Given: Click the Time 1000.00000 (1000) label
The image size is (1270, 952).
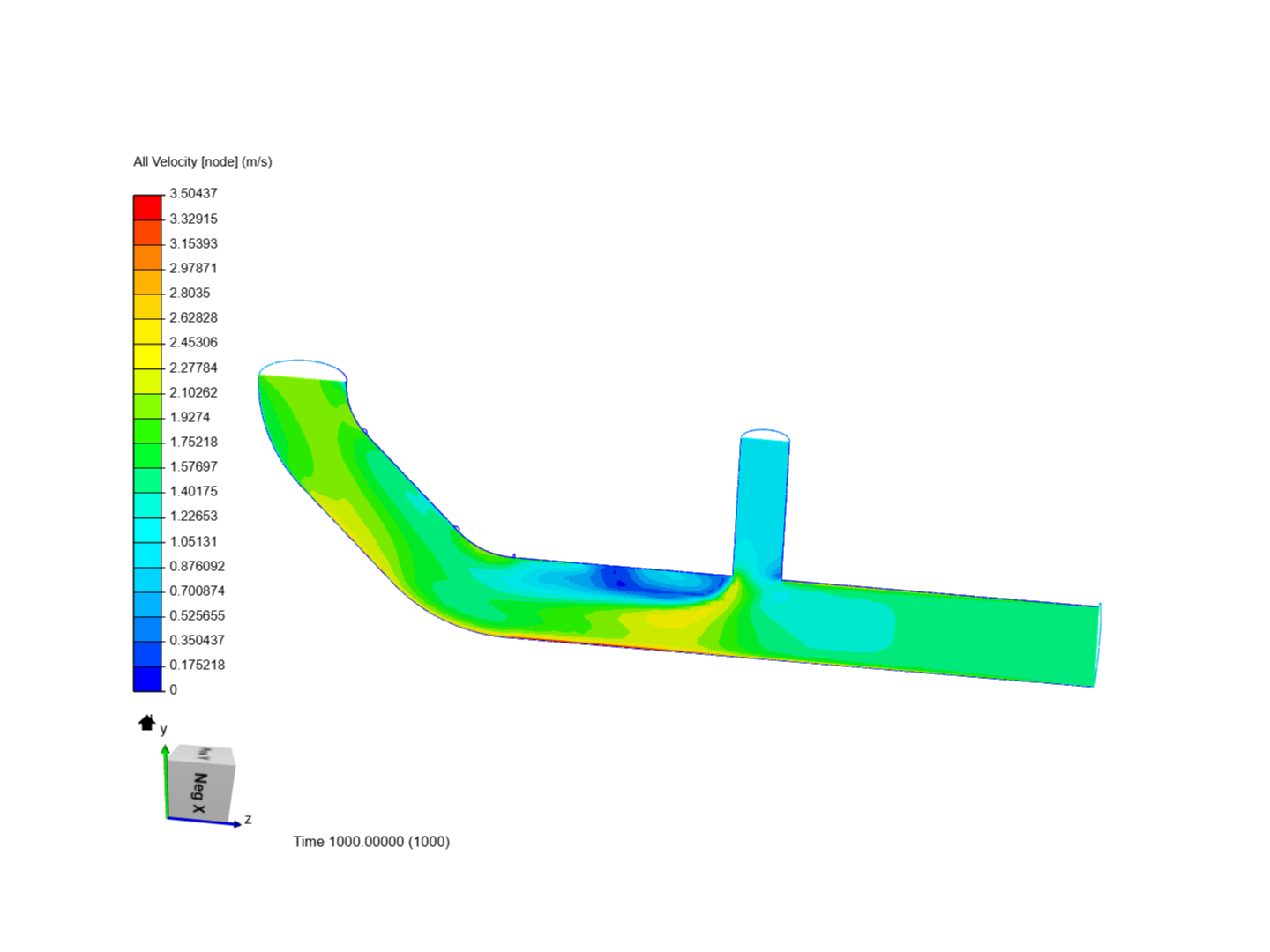Looking at the screenshot, I should click(371, 842).
